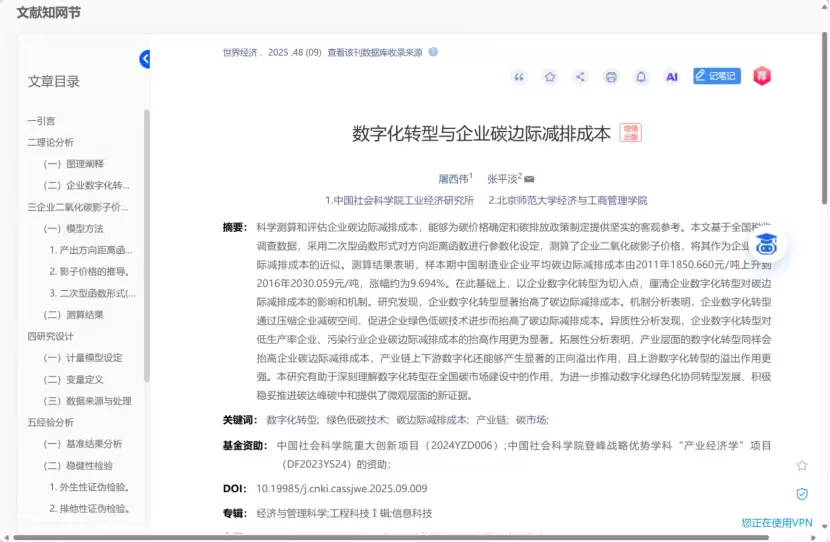830x542 pixels.
Task: Click 查看该刊数据库收录来源 link
Action: coord(375,52)
